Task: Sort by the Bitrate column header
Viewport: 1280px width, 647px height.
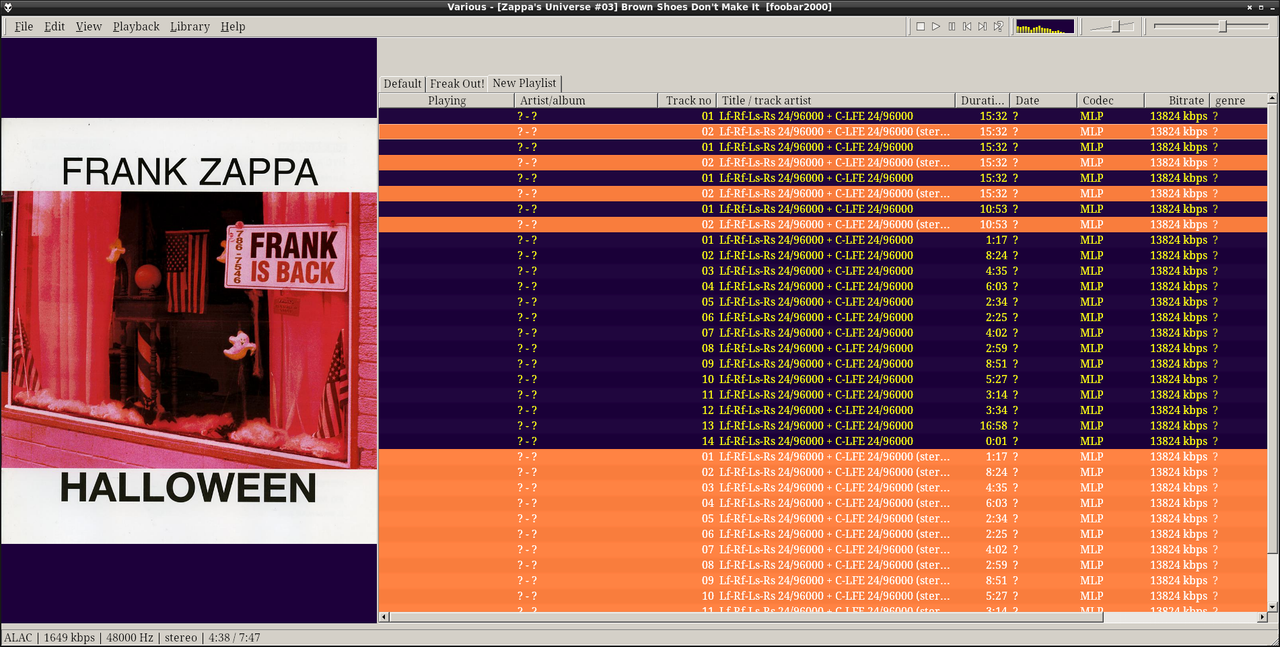Action: click(1176, 100)
